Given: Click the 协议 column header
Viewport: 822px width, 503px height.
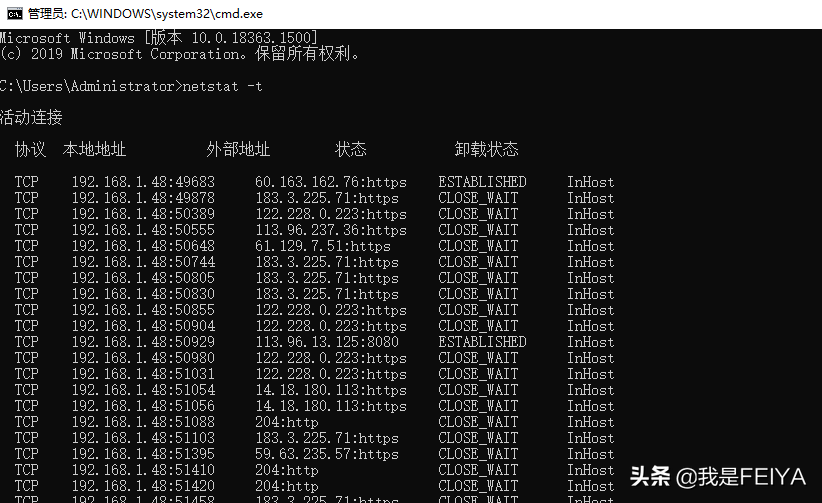Looking at the screenshot, I should (30, 149).
